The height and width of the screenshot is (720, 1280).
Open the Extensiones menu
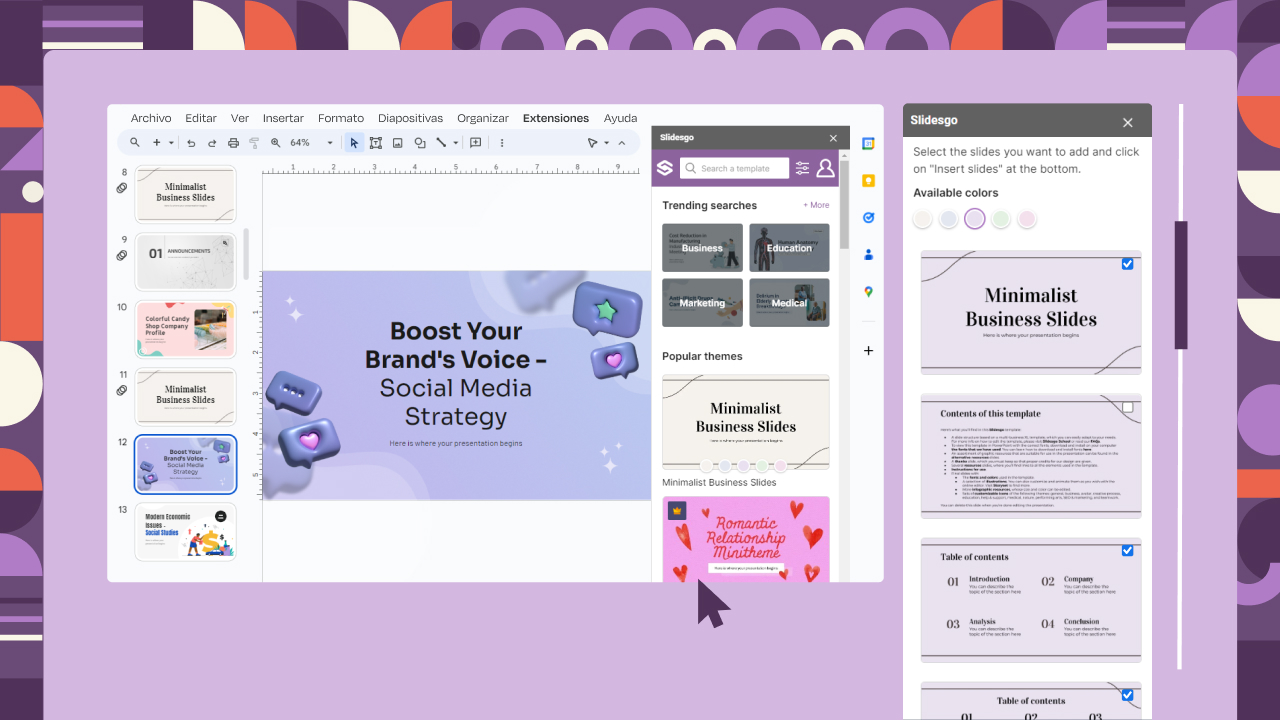click(556, 118)
